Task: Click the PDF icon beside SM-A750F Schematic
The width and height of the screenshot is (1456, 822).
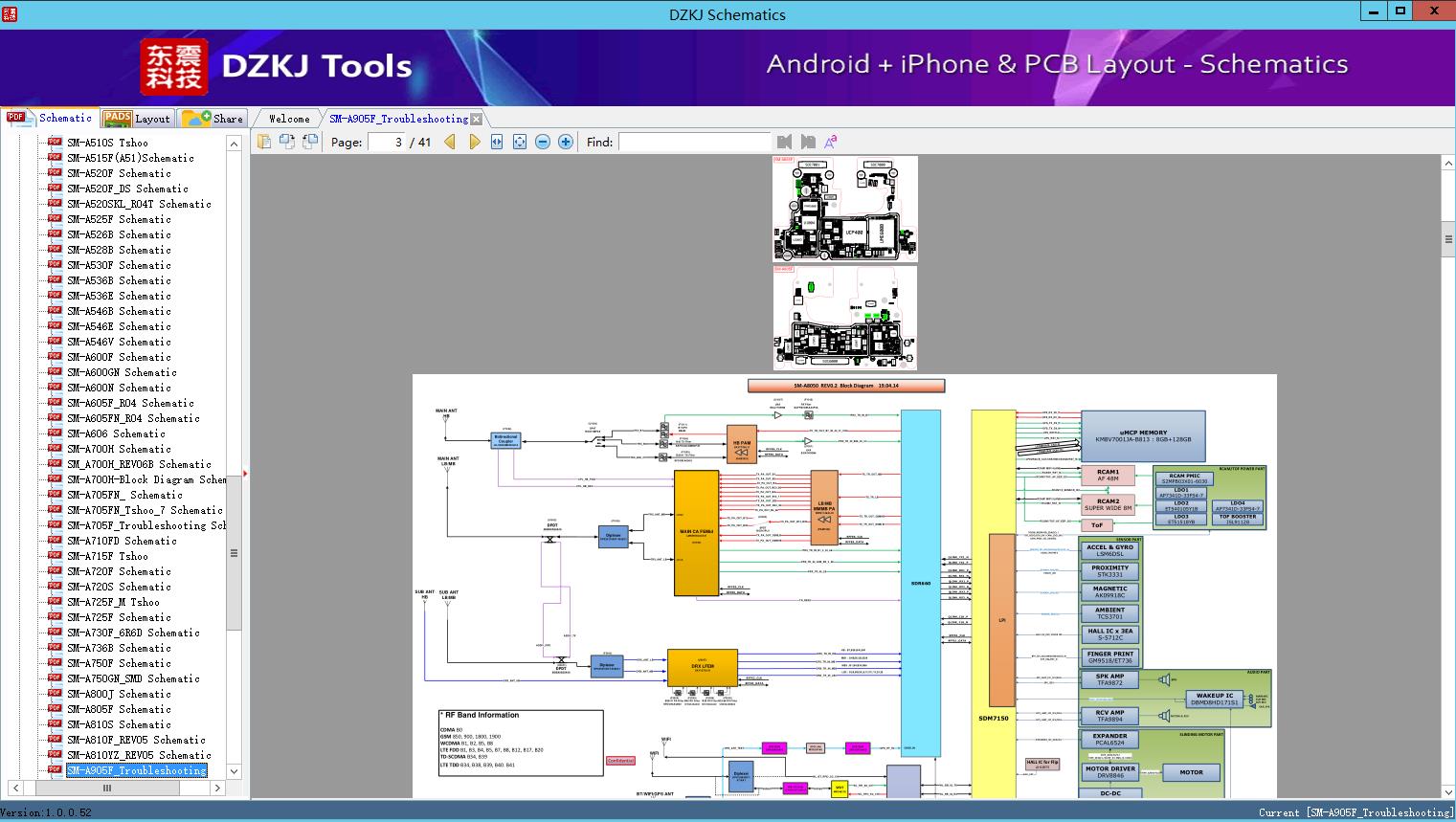Action: tap(55, 663)
